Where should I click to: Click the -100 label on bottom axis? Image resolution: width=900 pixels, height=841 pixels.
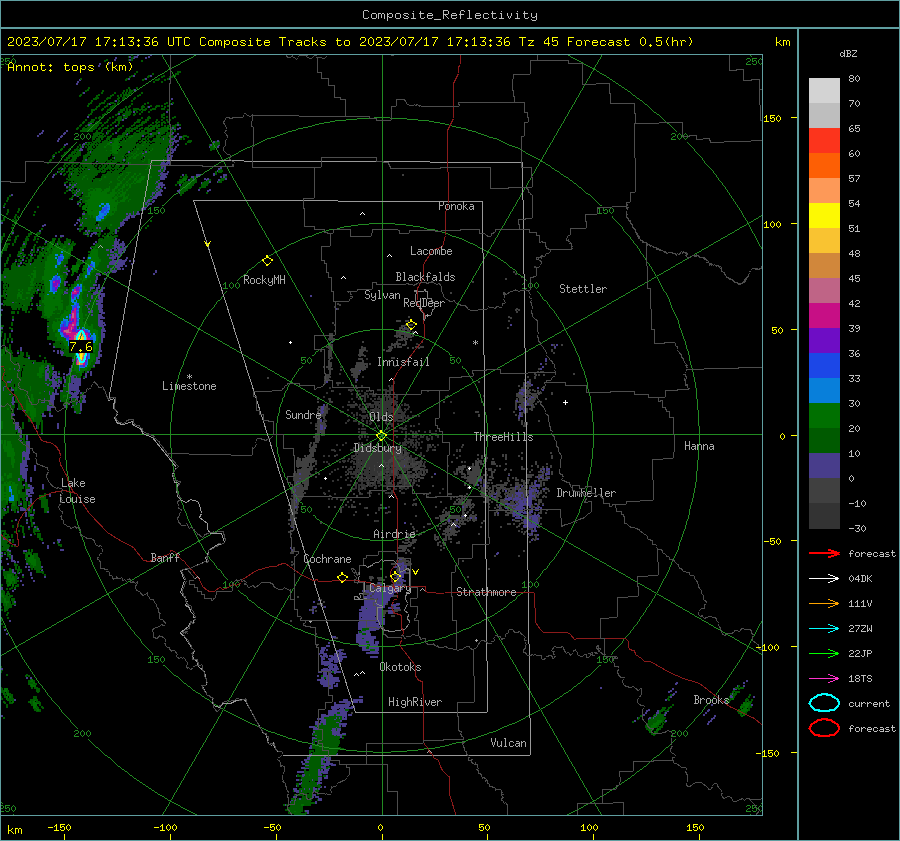point(165,827)
